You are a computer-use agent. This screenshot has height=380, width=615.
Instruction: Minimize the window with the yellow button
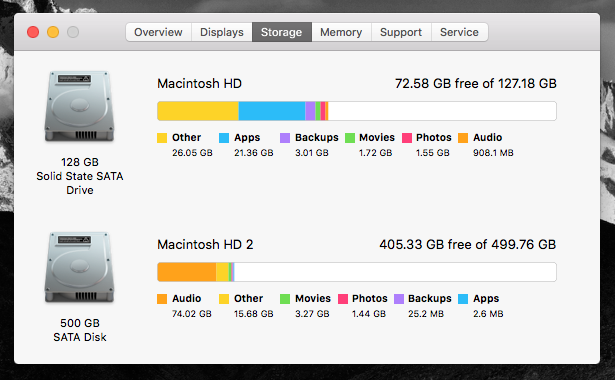click(53, 32)
